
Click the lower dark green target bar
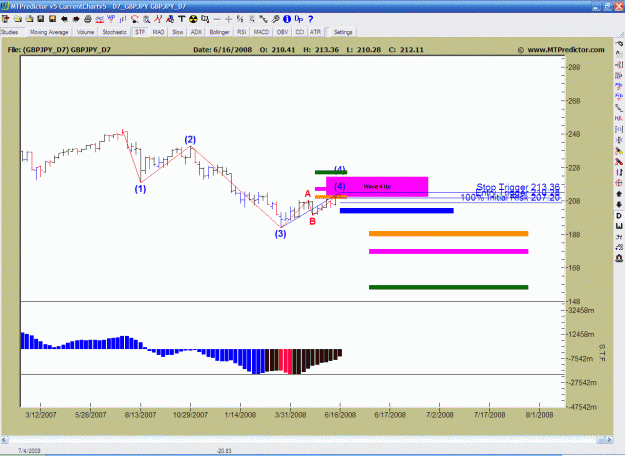[448, 287]
